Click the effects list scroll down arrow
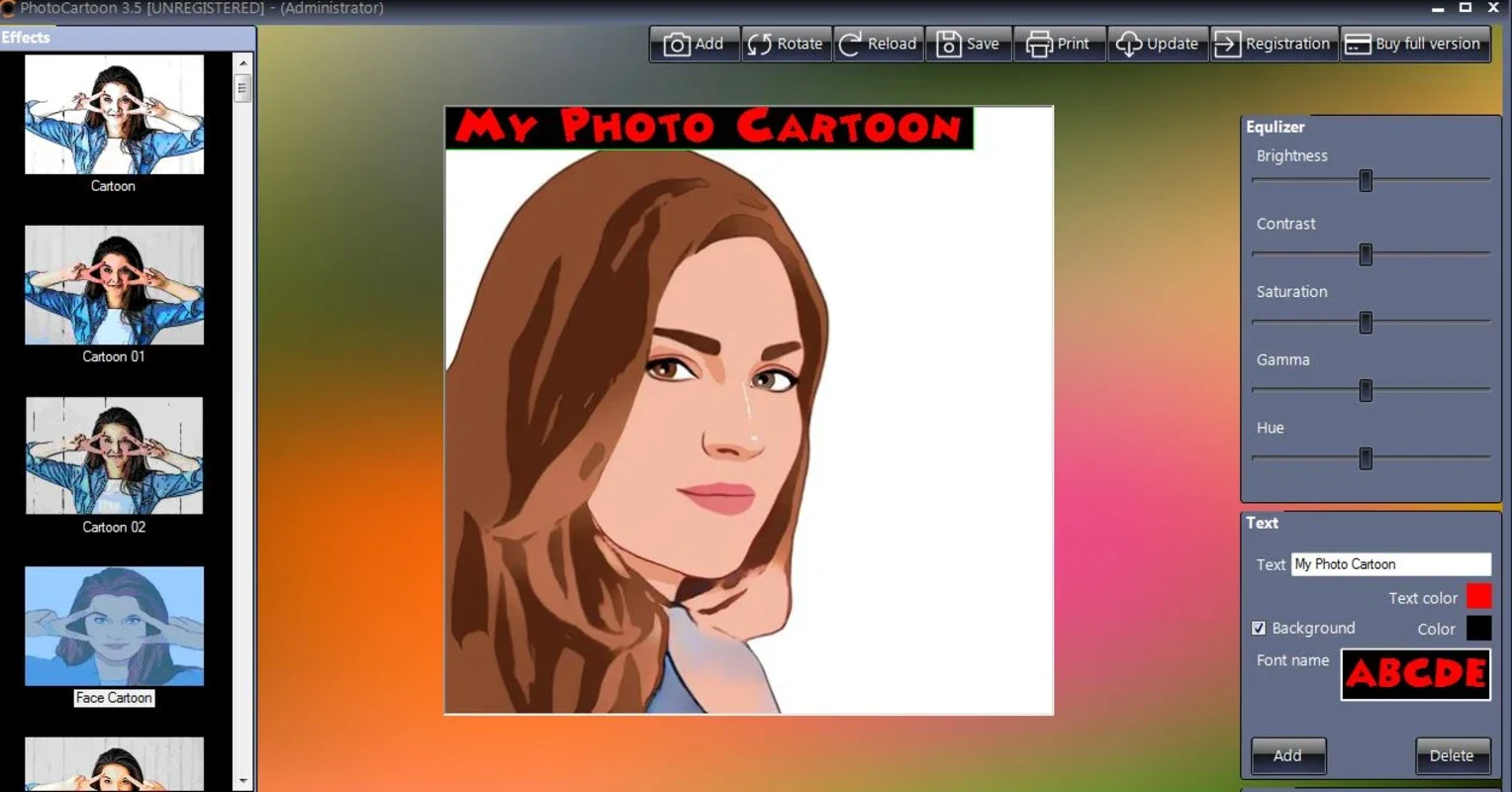This screenshot has height=792, width=1512. [x=243, y=781]
